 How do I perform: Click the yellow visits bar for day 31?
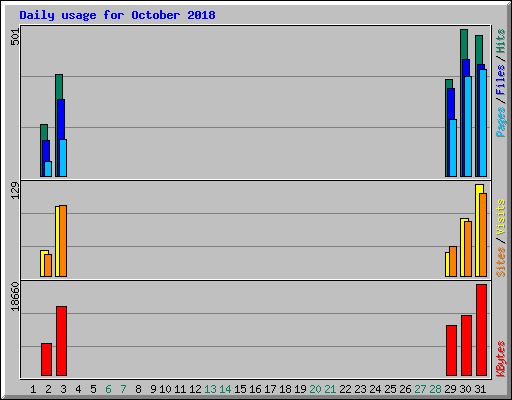point(479,230)
